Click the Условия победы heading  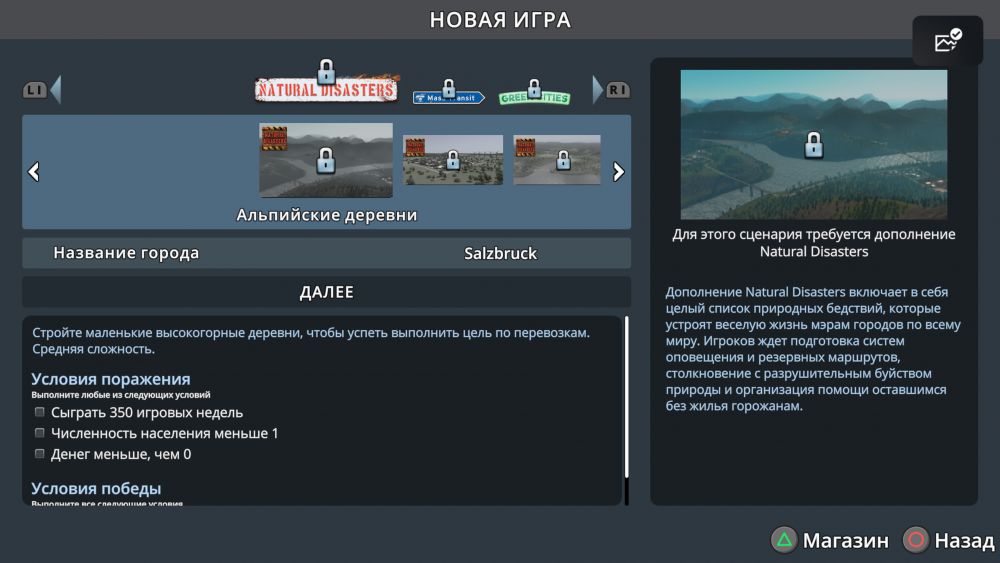(x=96, y=488)
